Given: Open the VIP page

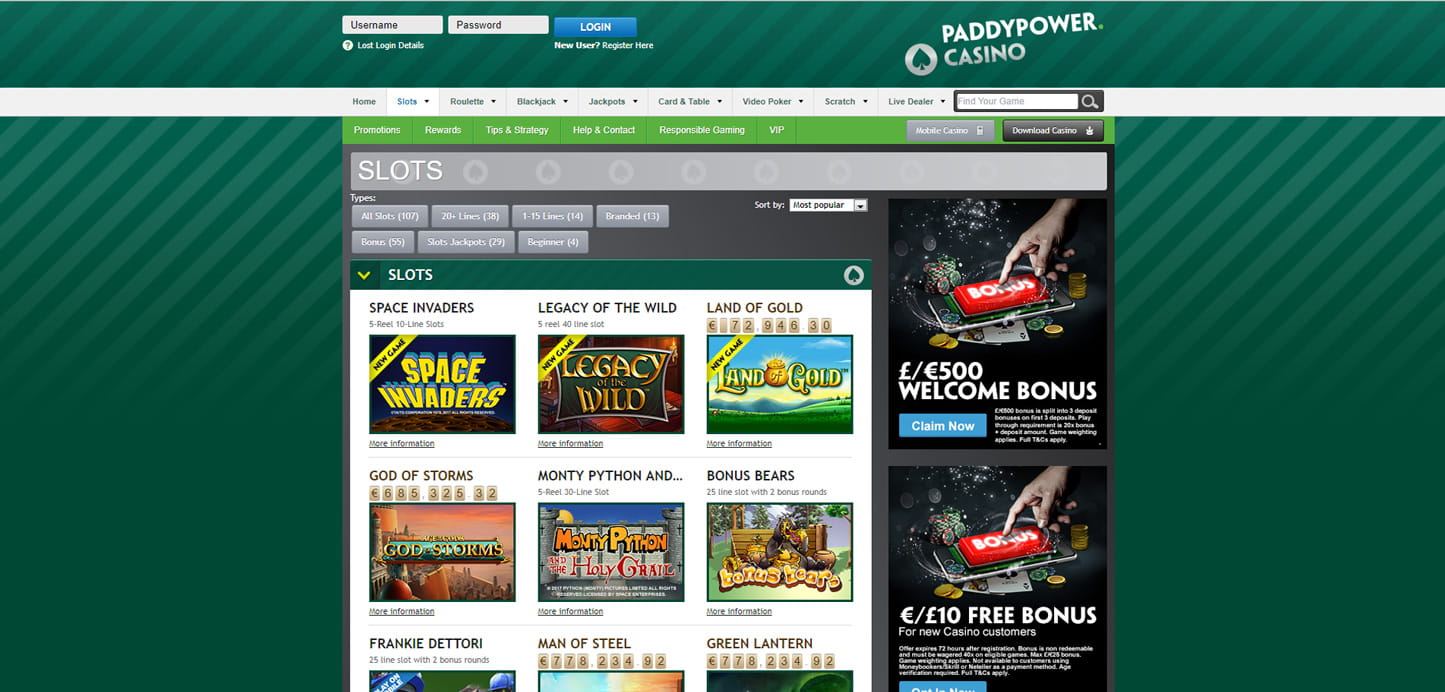Looking at the screenshot, I should 777,130.
